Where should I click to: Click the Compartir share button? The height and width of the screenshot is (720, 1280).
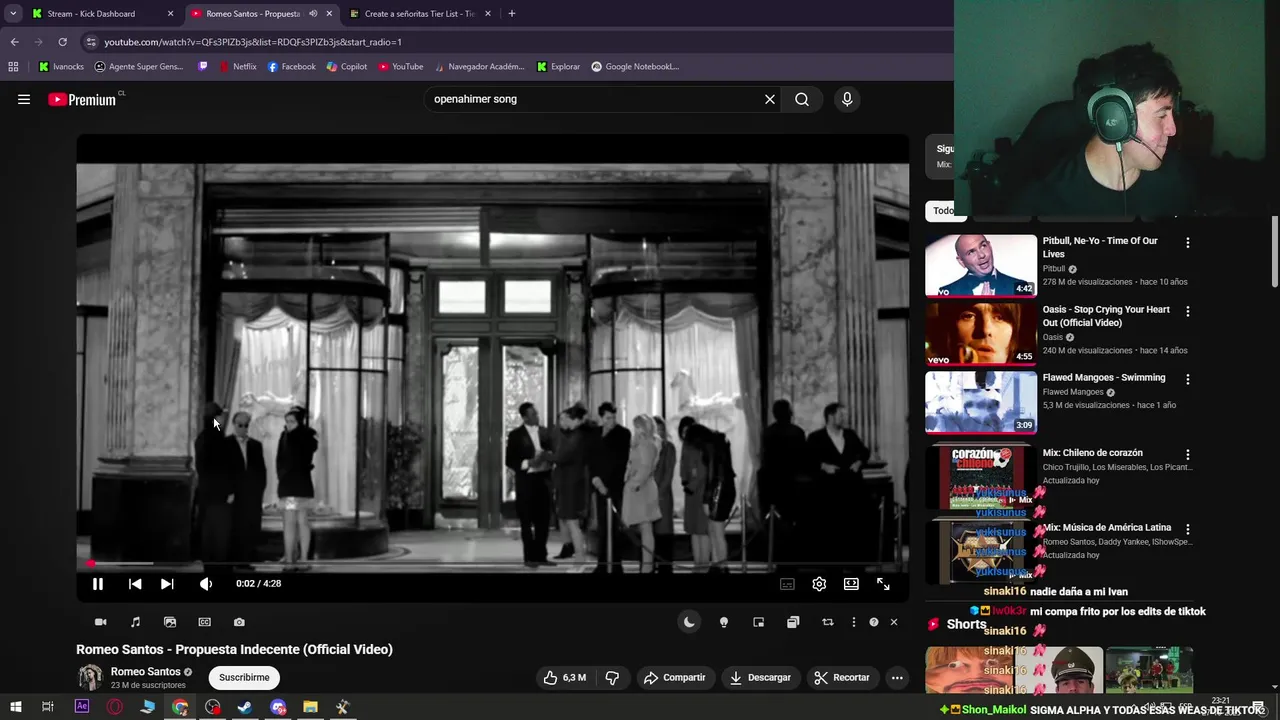pyautogui.click(x=674, y=677)
